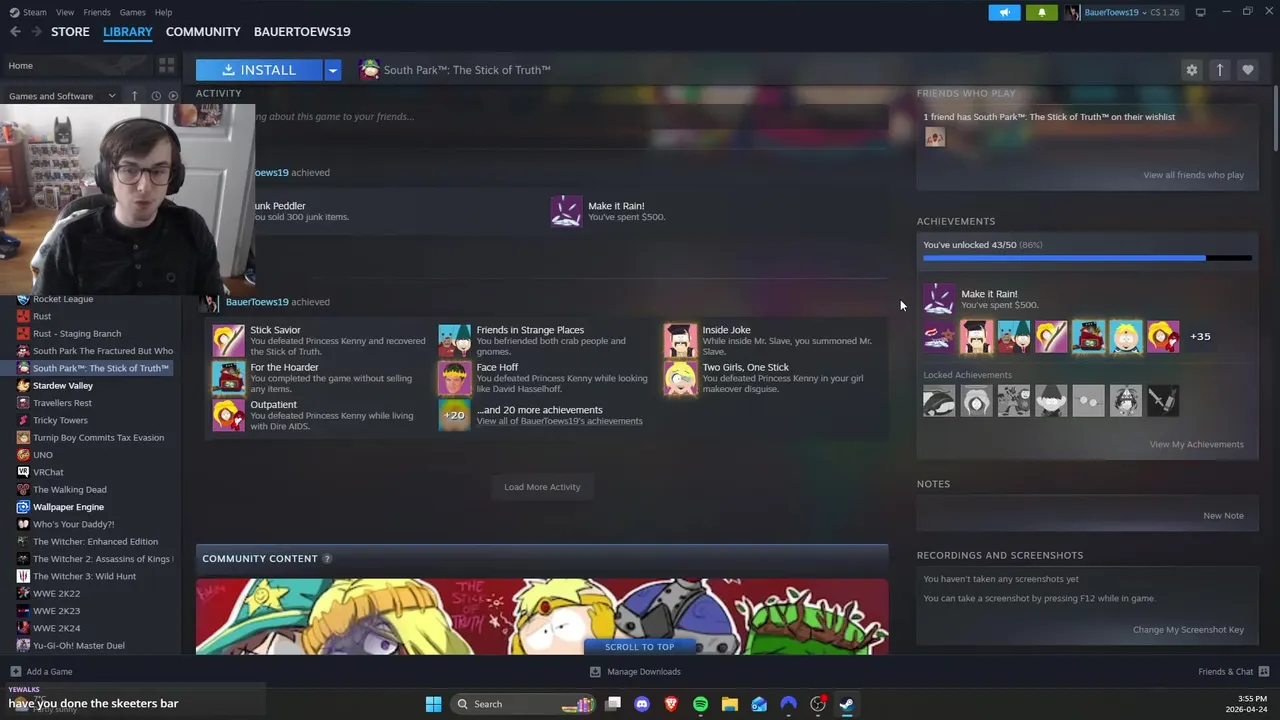Open View My Achievements link
This screenshot has width=1280, height=720.
(1196, 444)
